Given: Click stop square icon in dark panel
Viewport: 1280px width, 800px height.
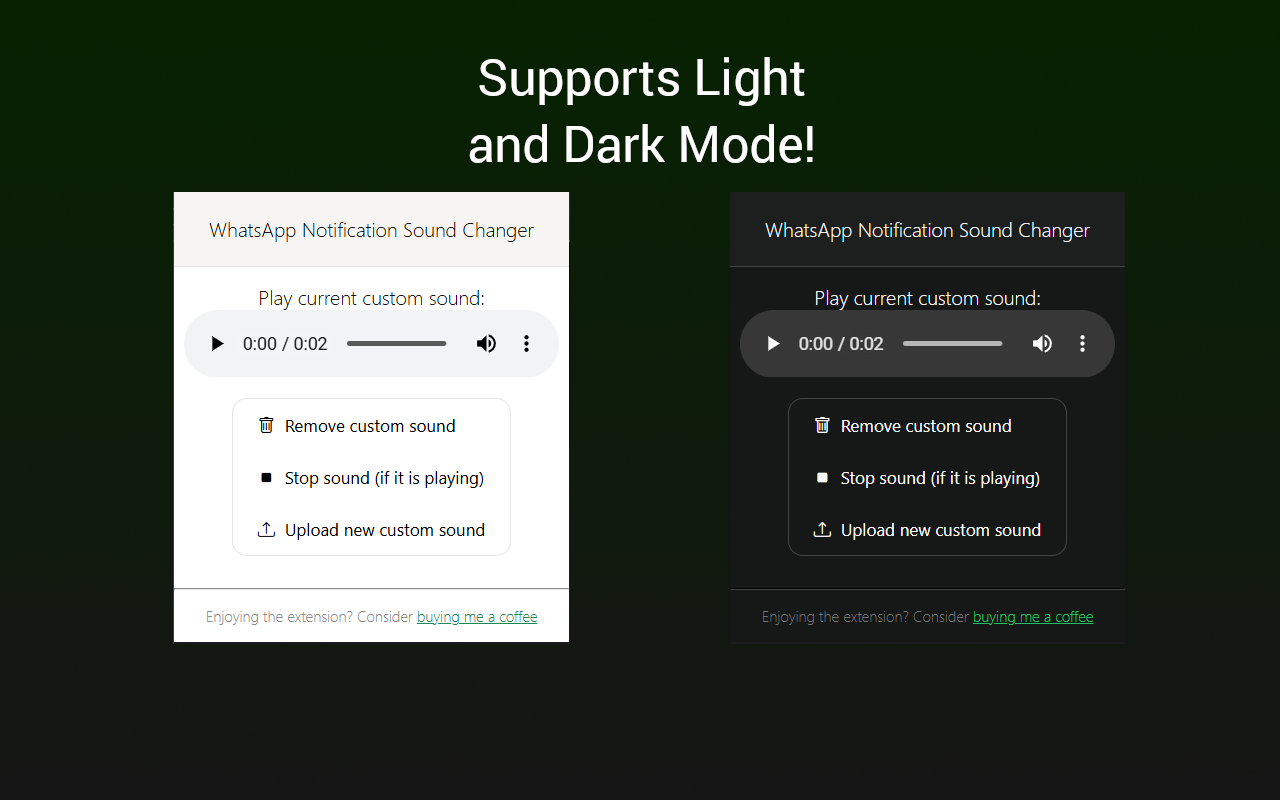Looking at the screenshot, I should [822, 478].
